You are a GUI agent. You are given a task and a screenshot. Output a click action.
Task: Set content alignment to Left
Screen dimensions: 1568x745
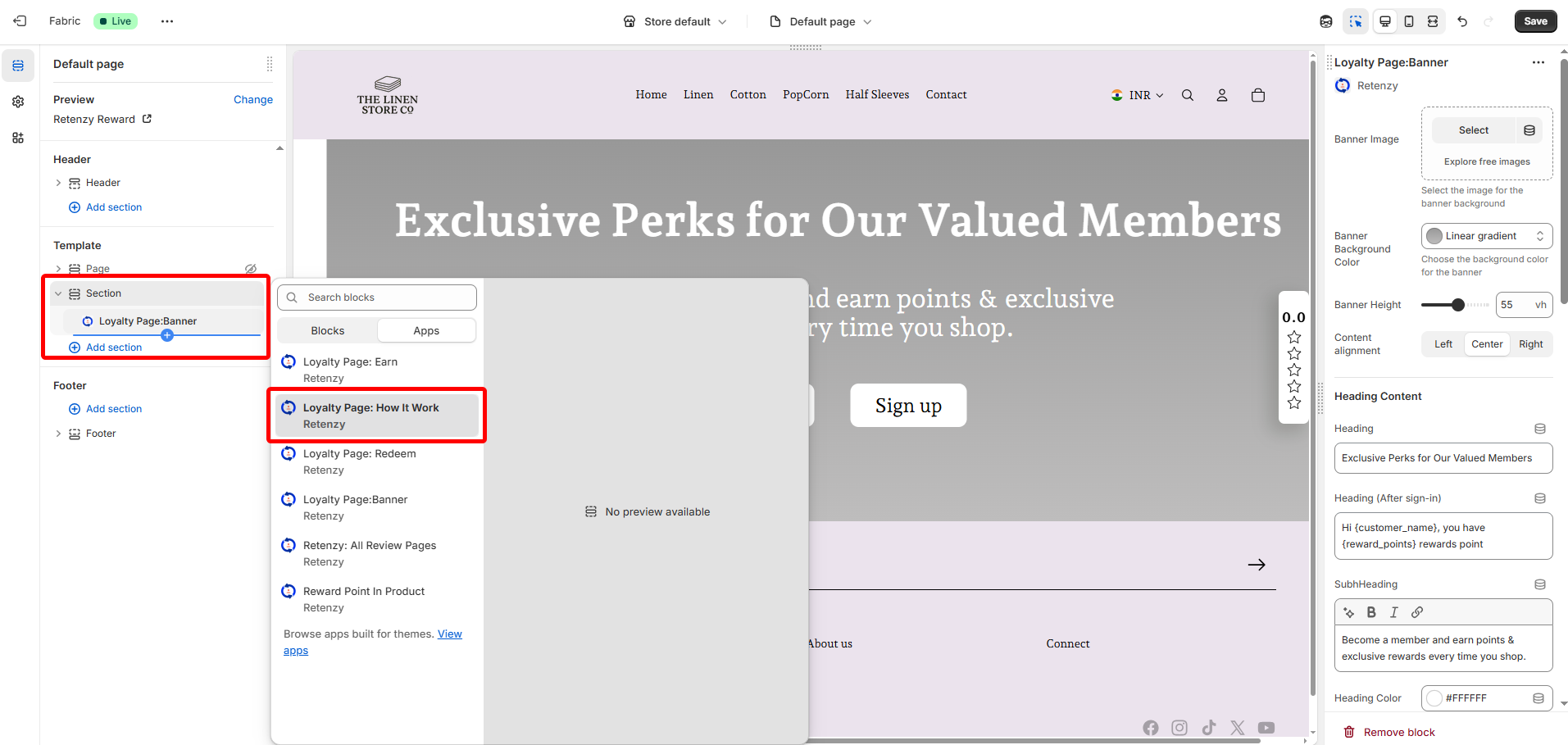[x=1443, y=344]
